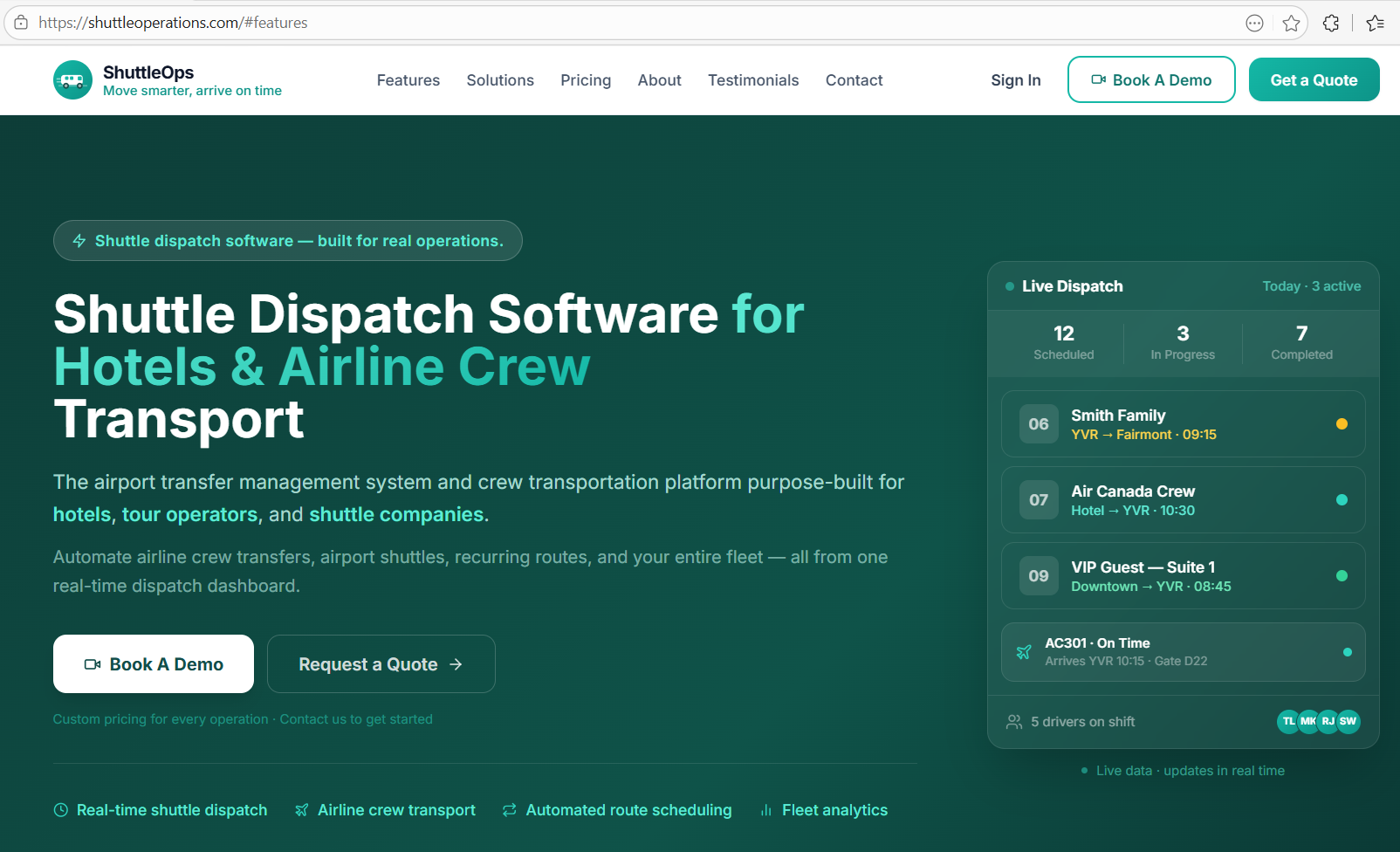Click the 07 badge on Air Canada Crew trip
The width and height of the screenshot is (1400, 852).
[1039, 500]
